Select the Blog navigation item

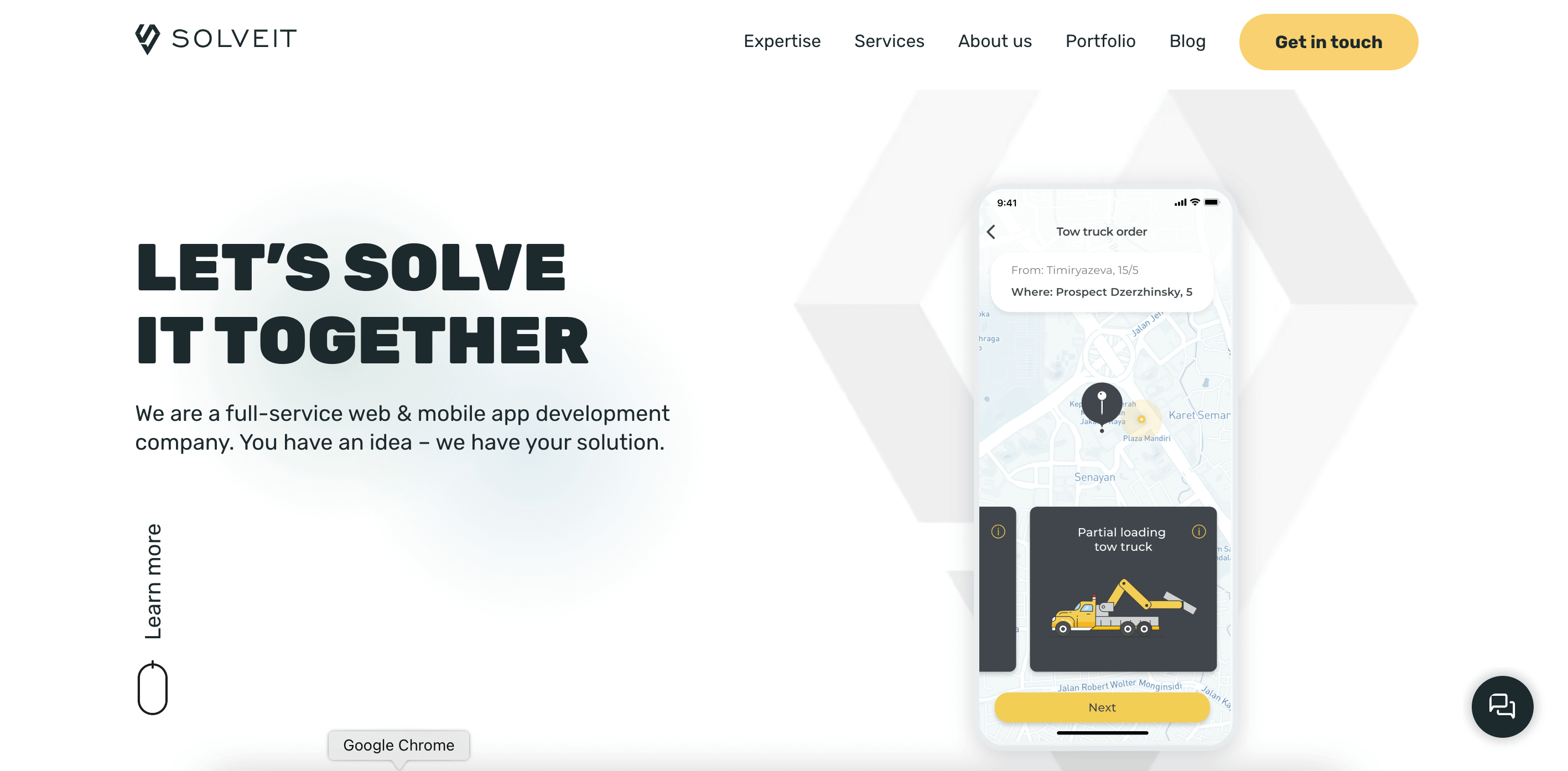[x=1188, y=41]
